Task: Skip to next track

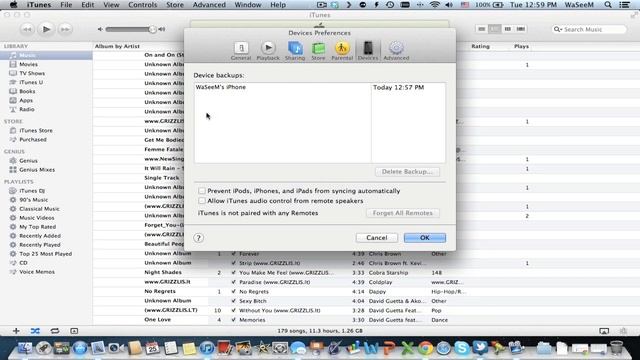Action: 65,29
